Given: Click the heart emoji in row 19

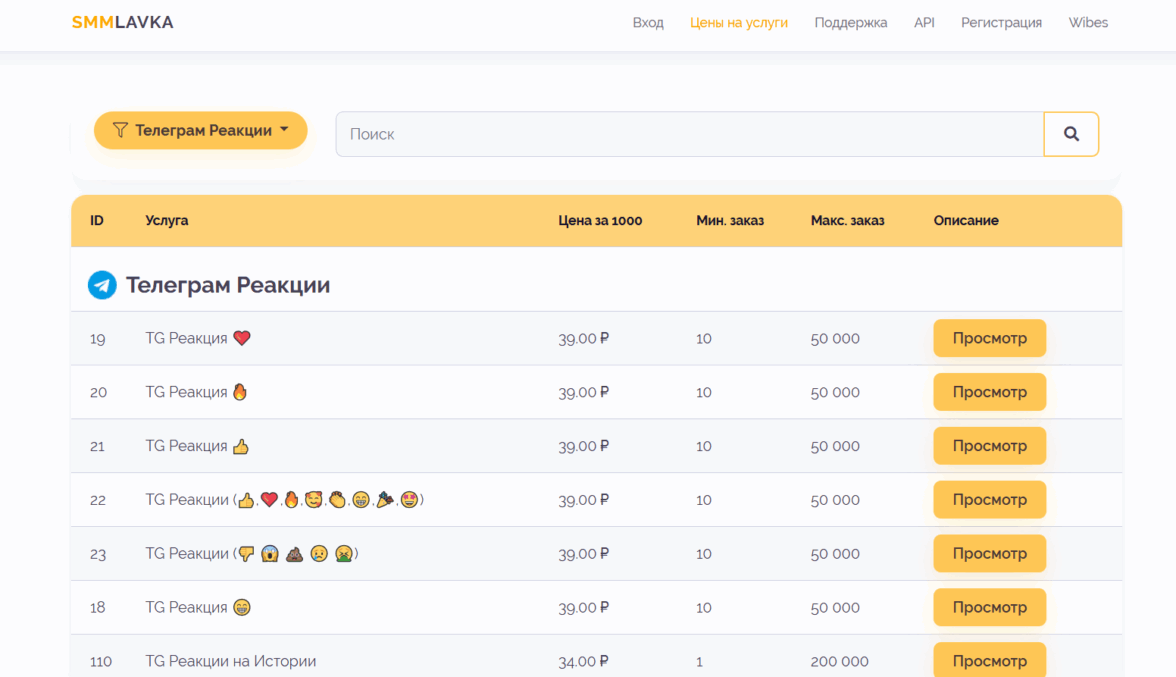Looking at the screenshot, I should point(242,338).
